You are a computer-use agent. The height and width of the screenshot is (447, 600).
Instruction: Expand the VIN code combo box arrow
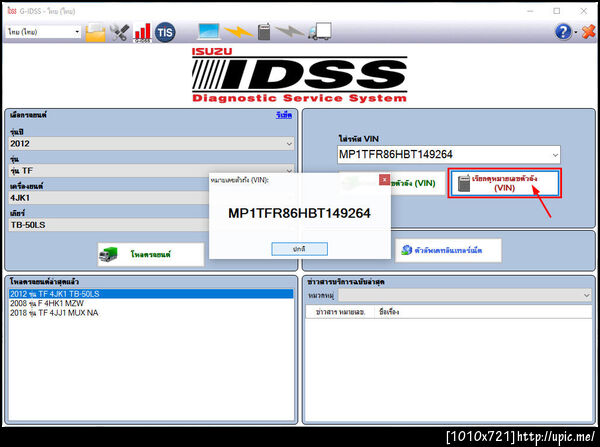pos(555,155)
